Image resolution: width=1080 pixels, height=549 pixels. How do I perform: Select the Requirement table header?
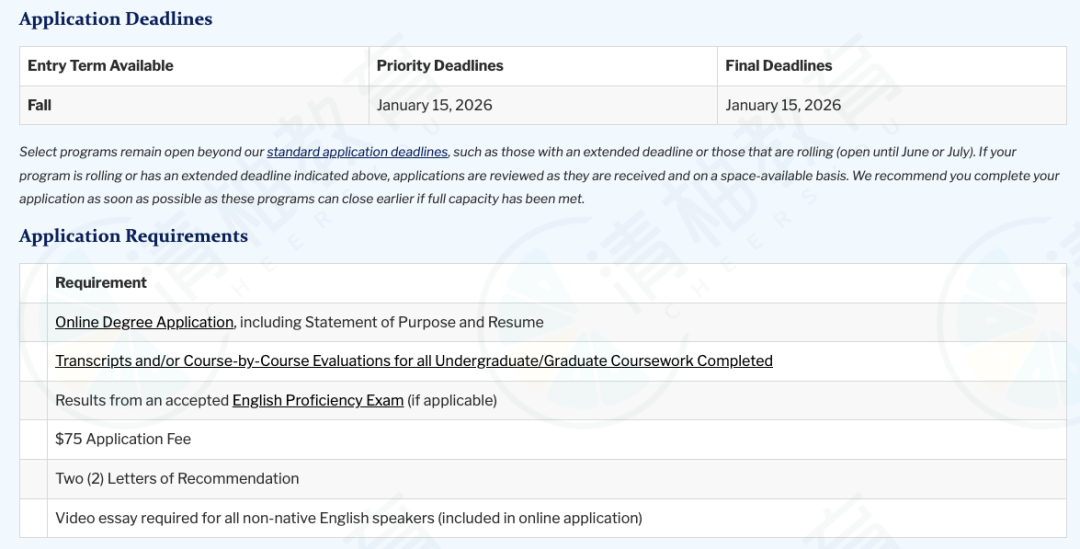tap(101, 283)
